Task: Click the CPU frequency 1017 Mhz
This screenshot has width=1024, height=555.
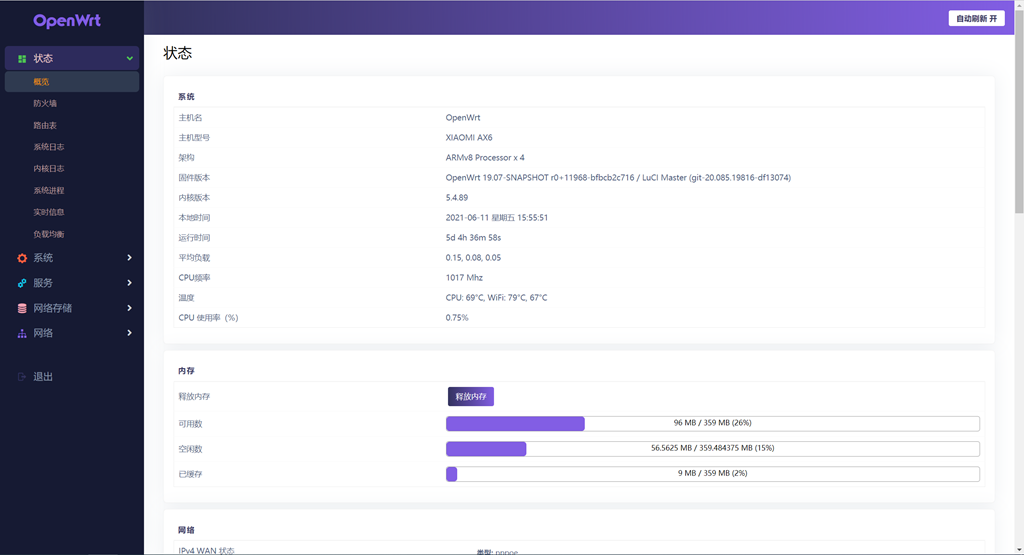Action: pyautogui.click(x=464, y=278)
